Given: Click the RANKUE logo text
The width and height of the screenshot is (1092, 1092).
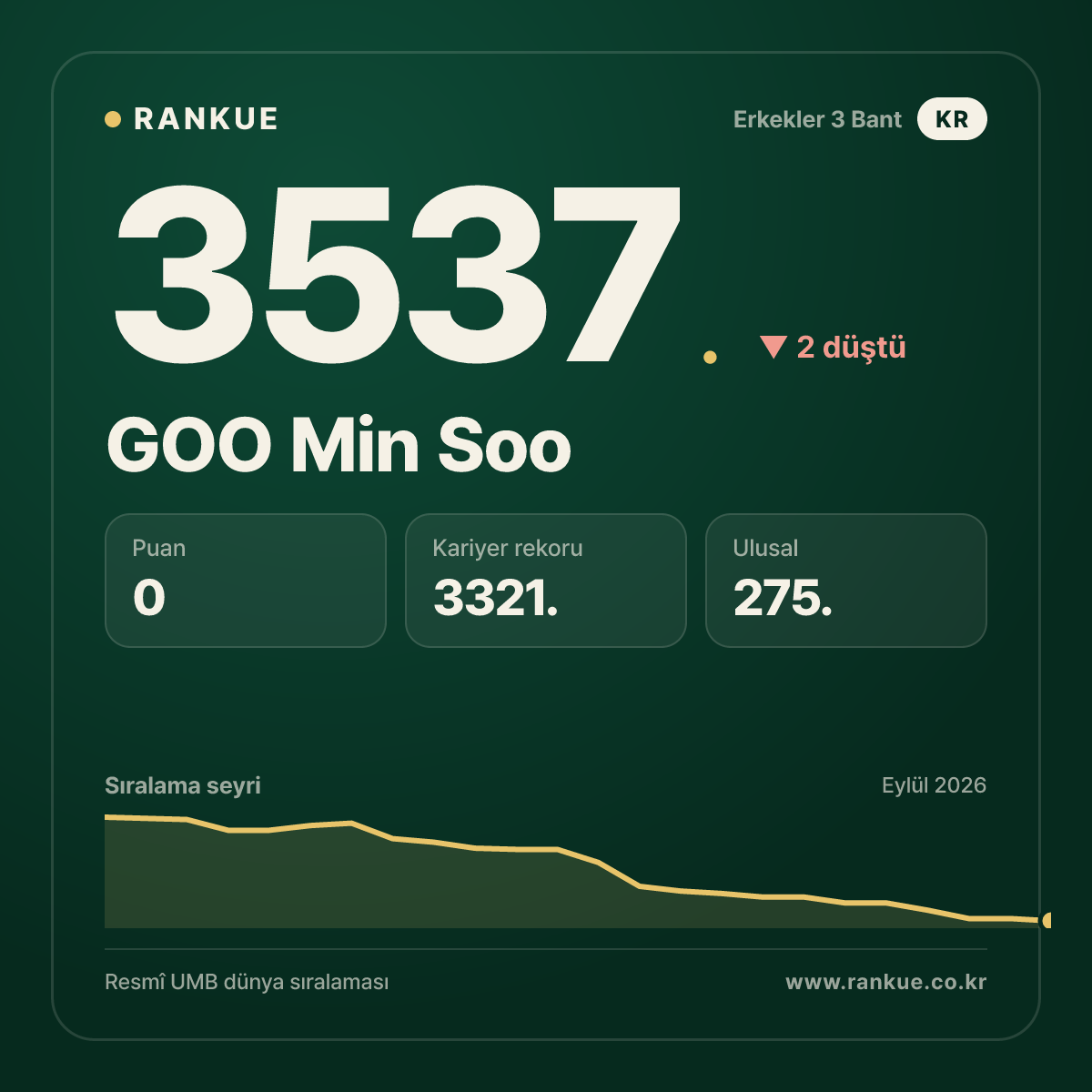Looking at the screenshot, I should click(x=206, y=119).
